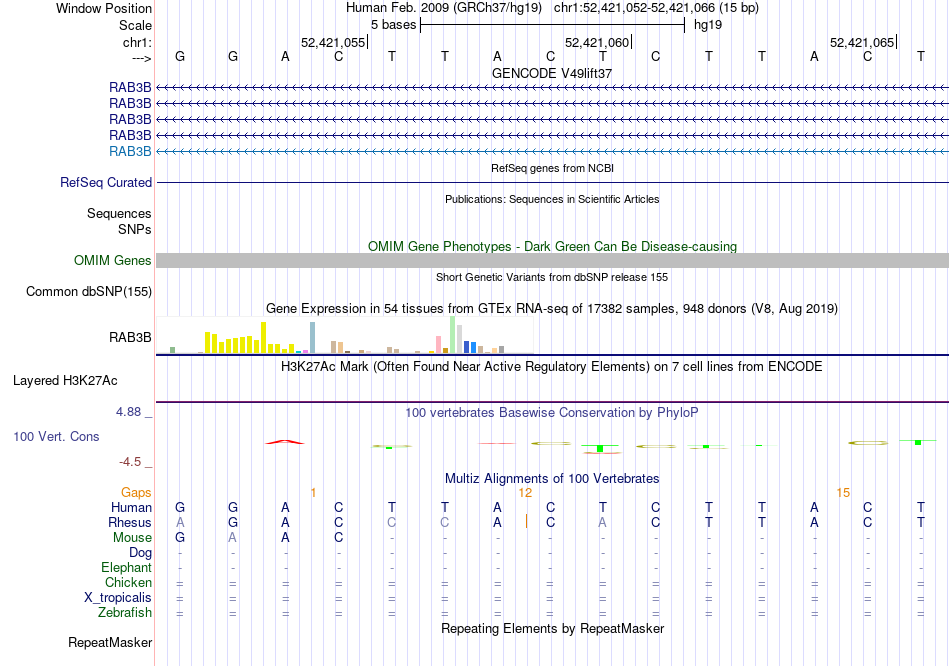Click the Mouse species label

coord(132,538)
